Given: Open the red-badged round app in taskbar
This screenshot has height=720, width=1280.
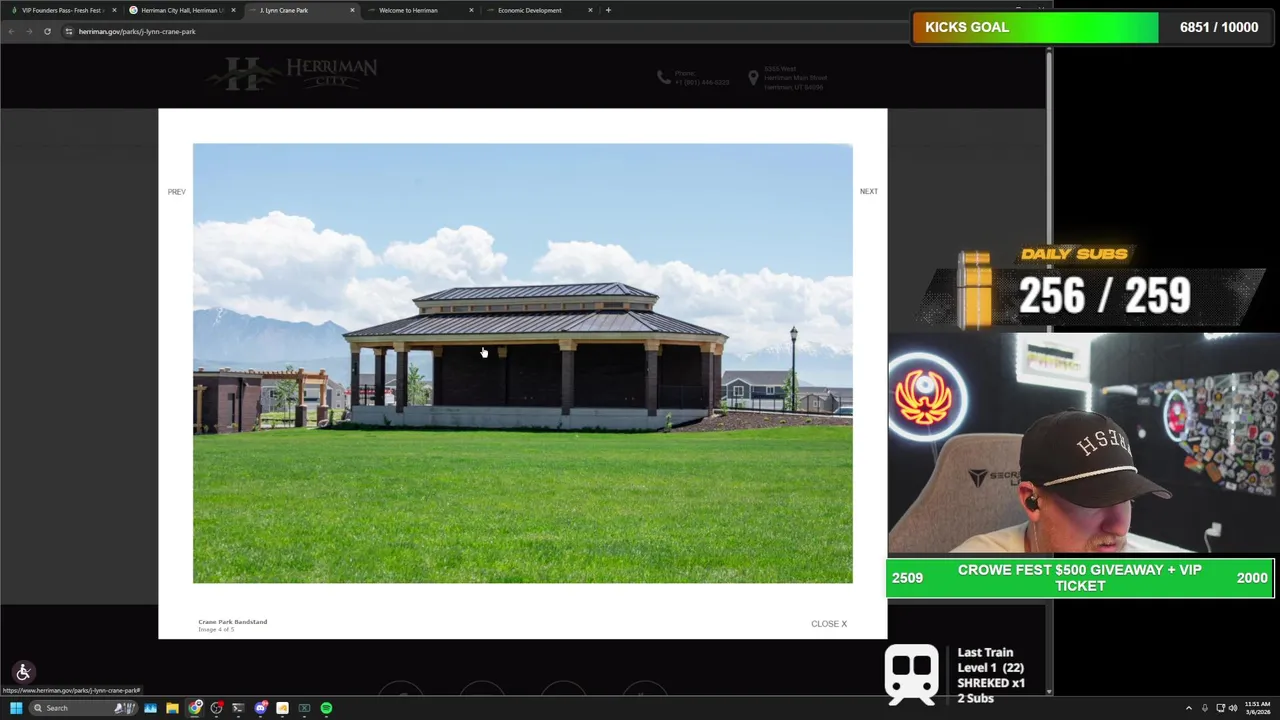Looking at the screenshot, I should tap(216, 708).
